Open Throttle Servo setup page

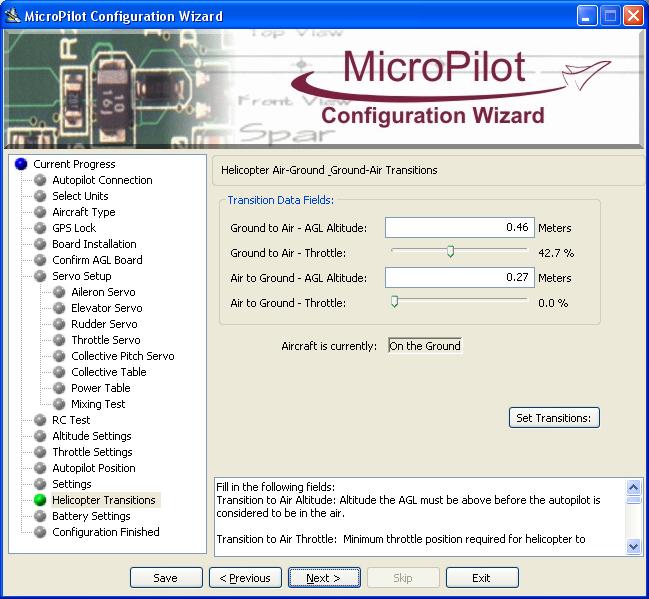coord(106,340)
